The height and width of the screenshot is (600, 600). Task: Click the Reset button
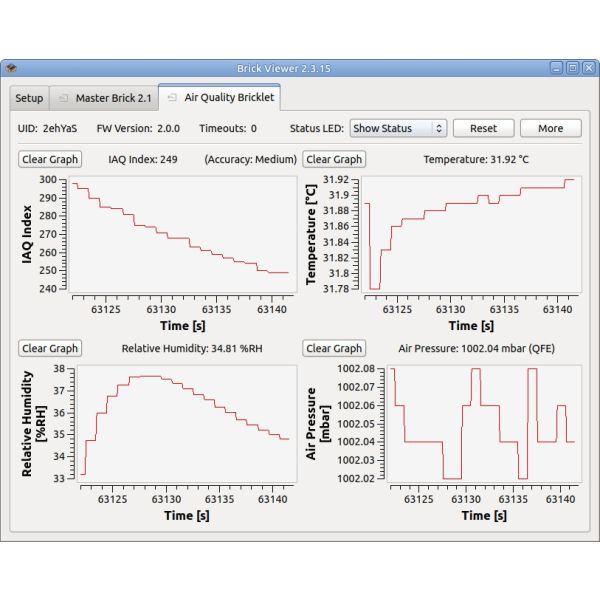(483, 128)
